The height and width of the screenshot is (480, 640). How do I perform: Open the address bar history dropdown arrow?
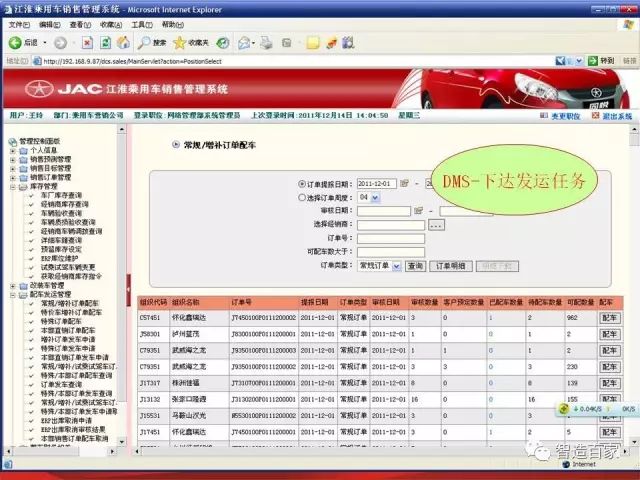coord(579,61)
